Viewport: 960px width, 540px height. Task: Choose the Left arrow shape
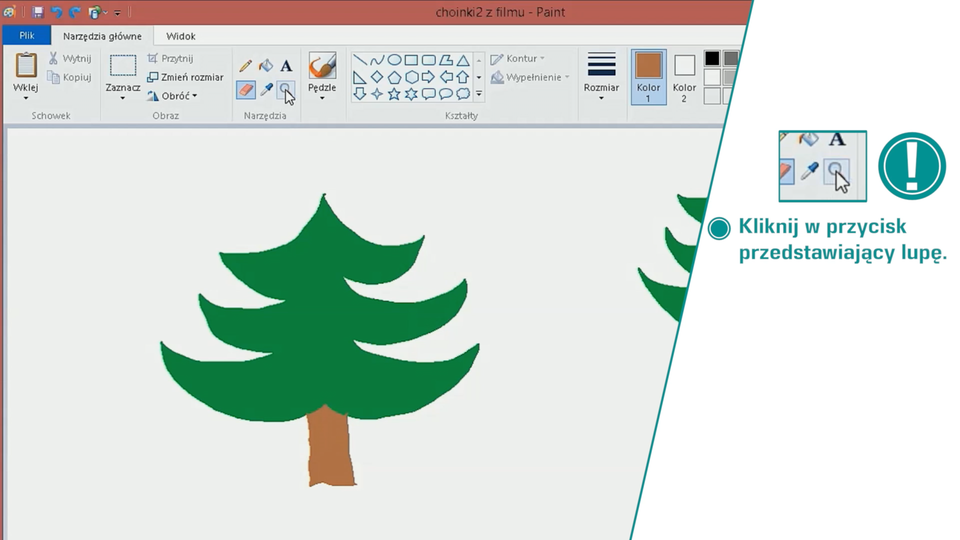(446, 77)
